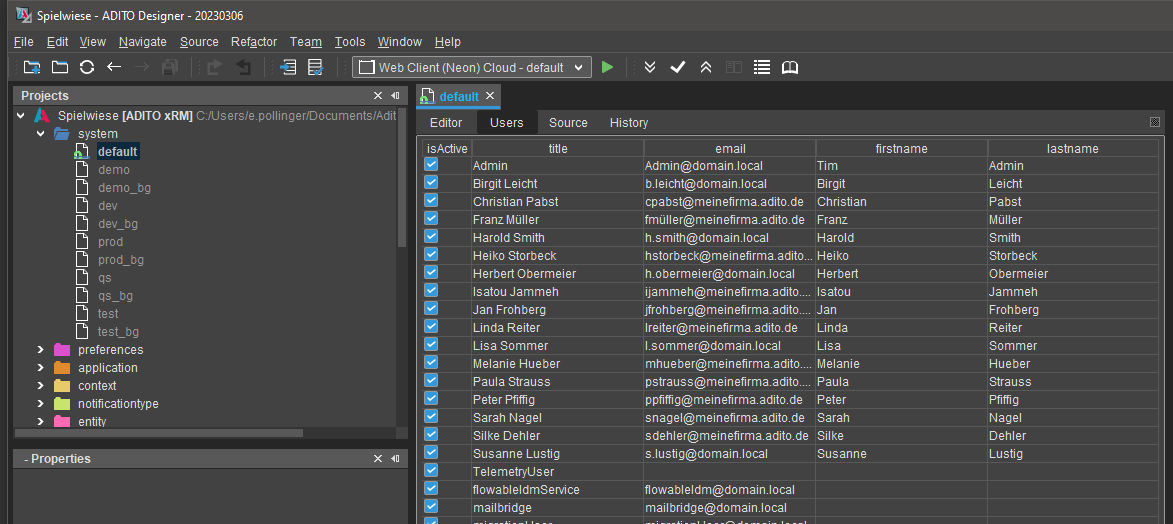Click the greyed split-view toolbar icon

pyautogui.click(x=734, y=67)
